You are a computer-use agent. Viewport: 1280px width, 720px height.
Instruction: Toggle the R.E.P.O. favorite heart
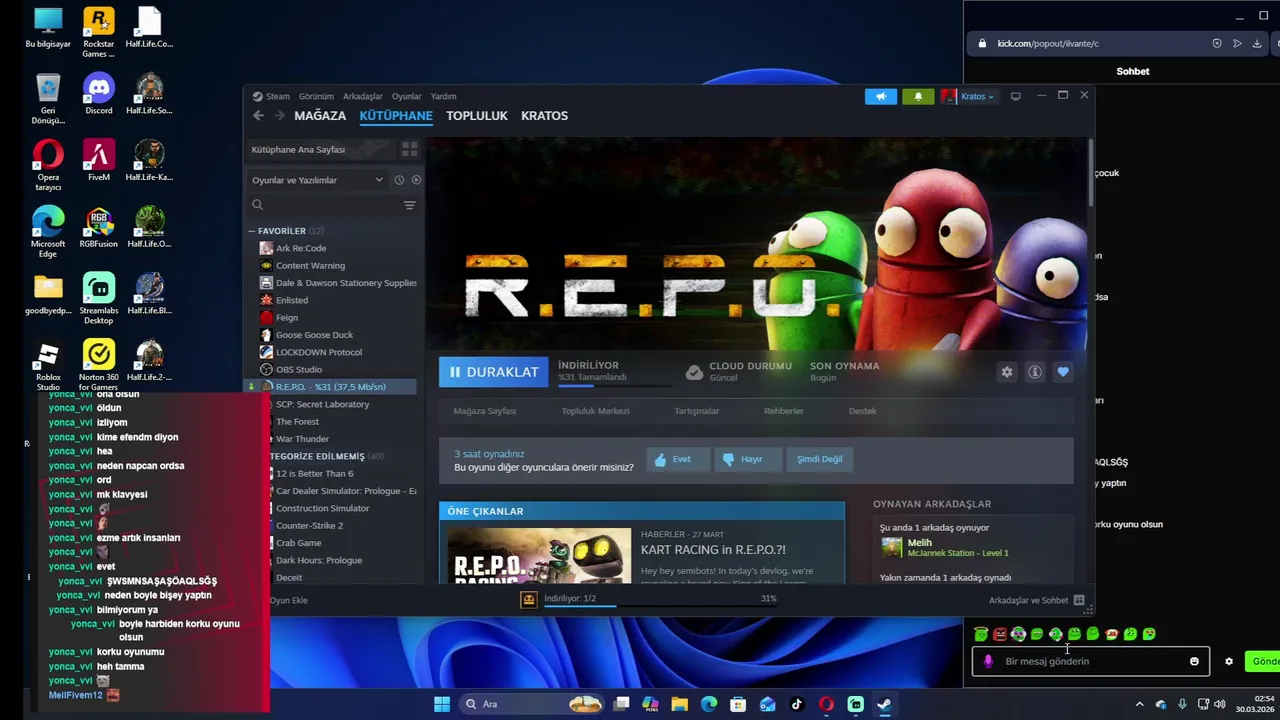1063,372
